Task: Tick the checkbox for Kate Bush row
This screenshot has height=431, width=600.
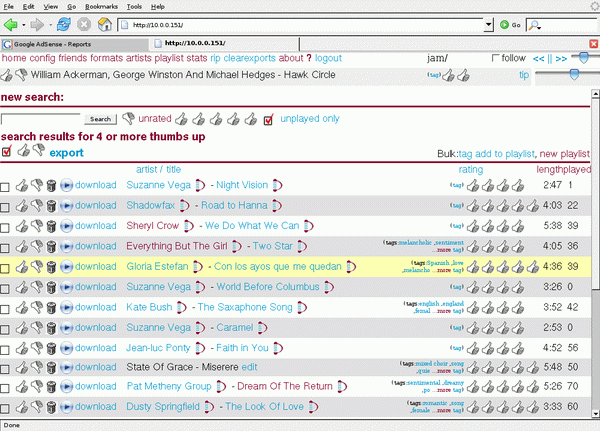Action: [5, 309]
